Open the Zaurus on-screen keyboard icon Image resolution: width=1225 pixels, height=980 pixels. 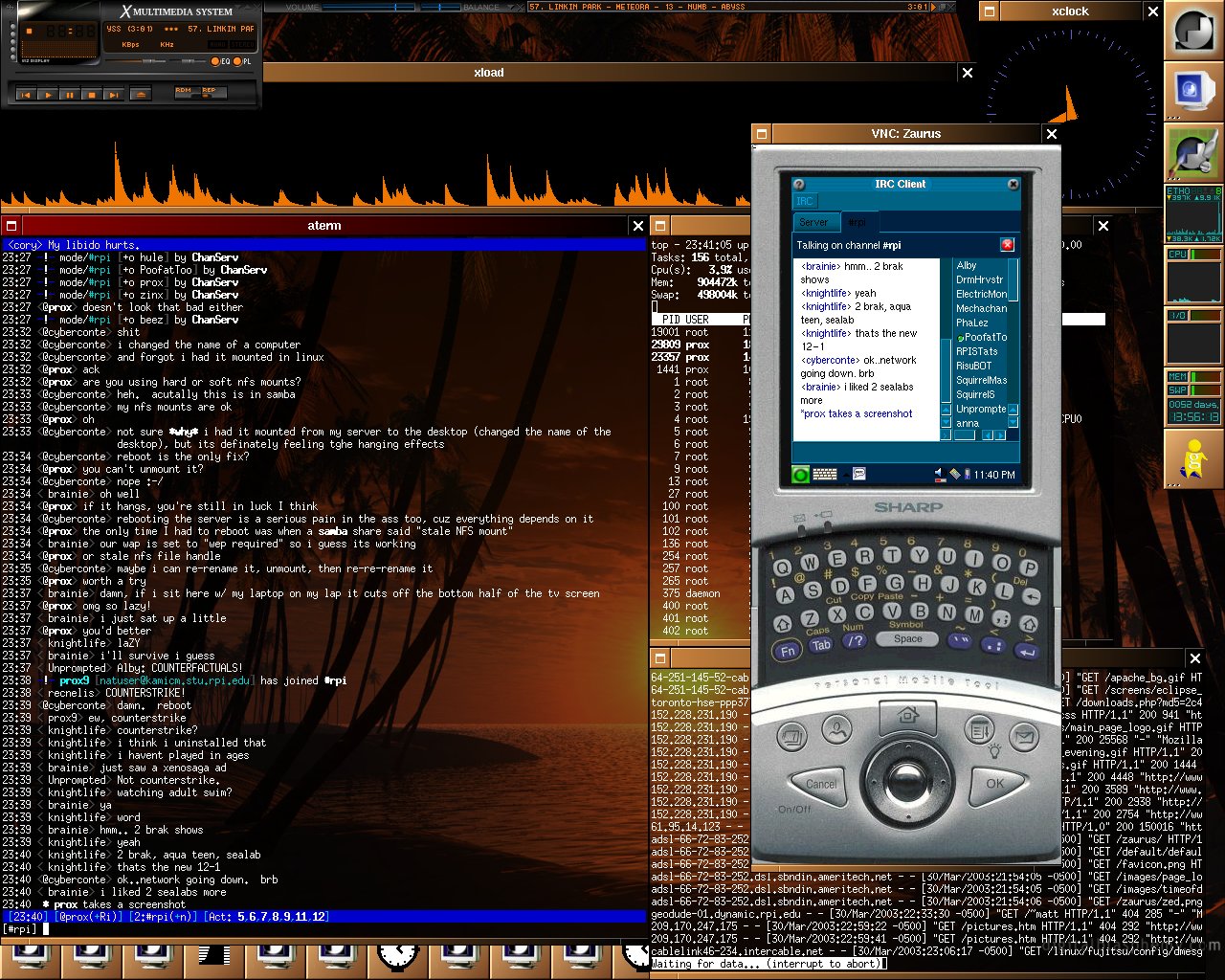click(825, 474)
